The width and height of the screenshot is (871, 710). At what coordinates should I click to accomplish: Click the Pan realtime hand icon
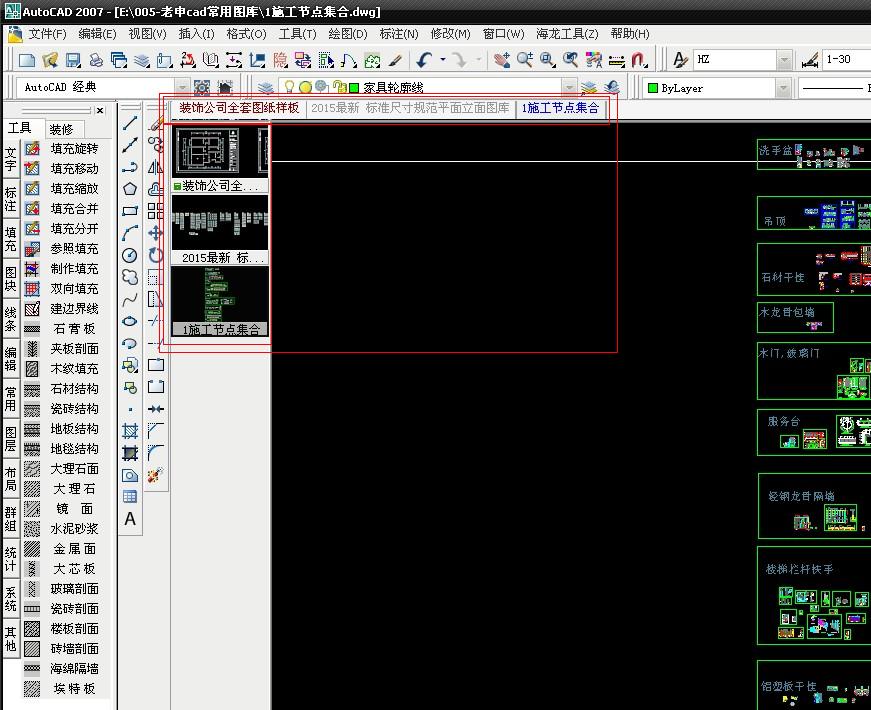[502, 59]
